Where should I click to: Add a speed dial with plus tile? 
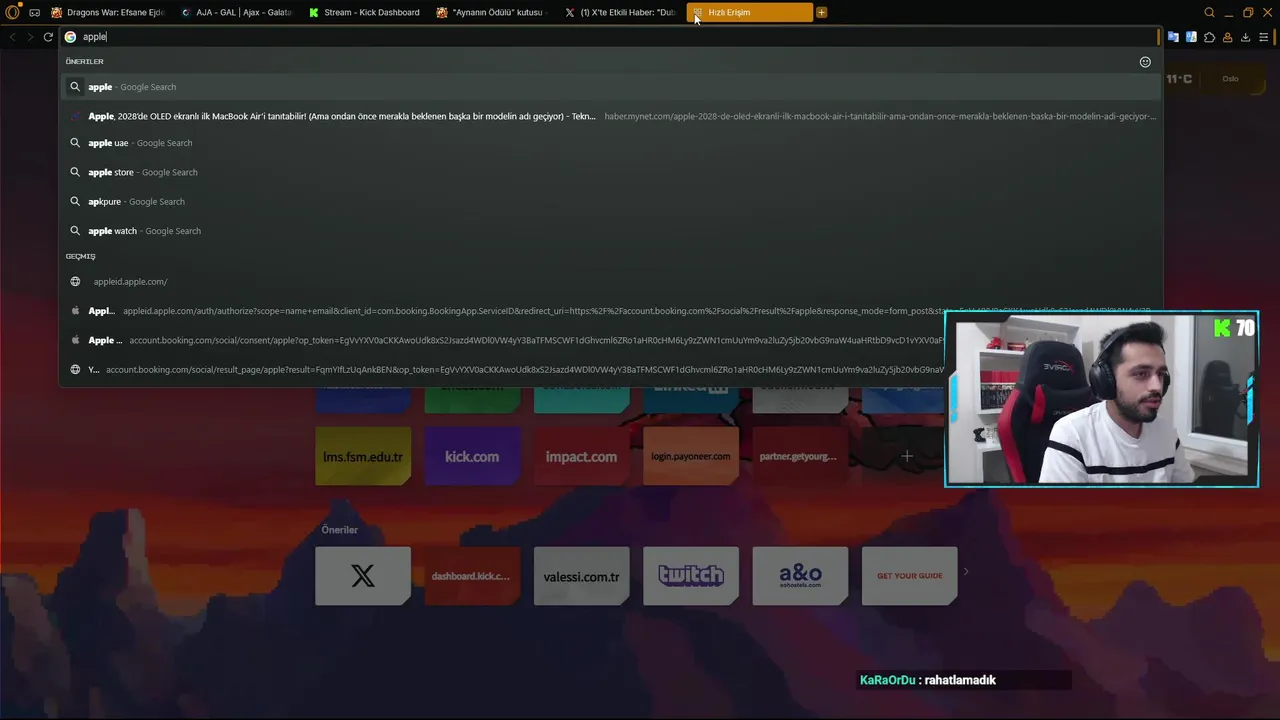(907, 456)
